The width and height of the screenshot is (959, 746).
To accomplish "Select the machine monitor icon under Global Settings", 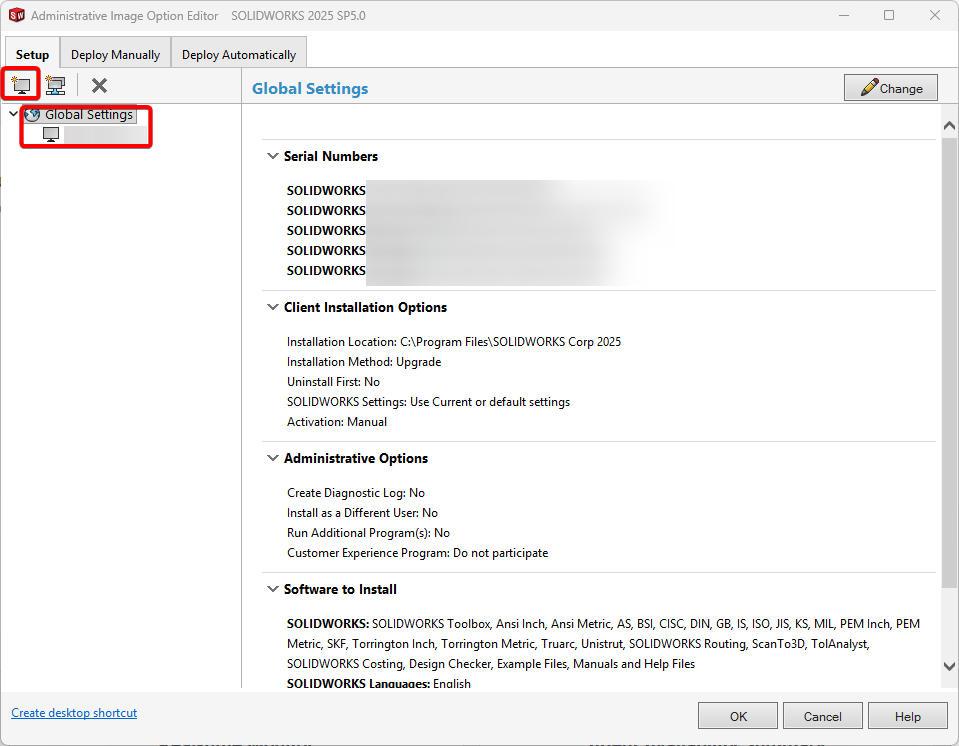I will coord(51,135).
